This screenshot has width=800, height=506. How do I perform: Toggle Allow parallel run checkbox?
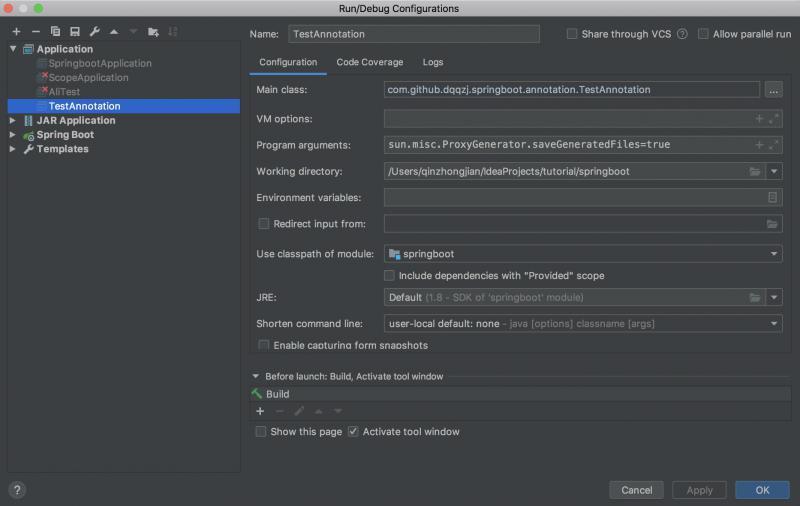pos(704,34)
